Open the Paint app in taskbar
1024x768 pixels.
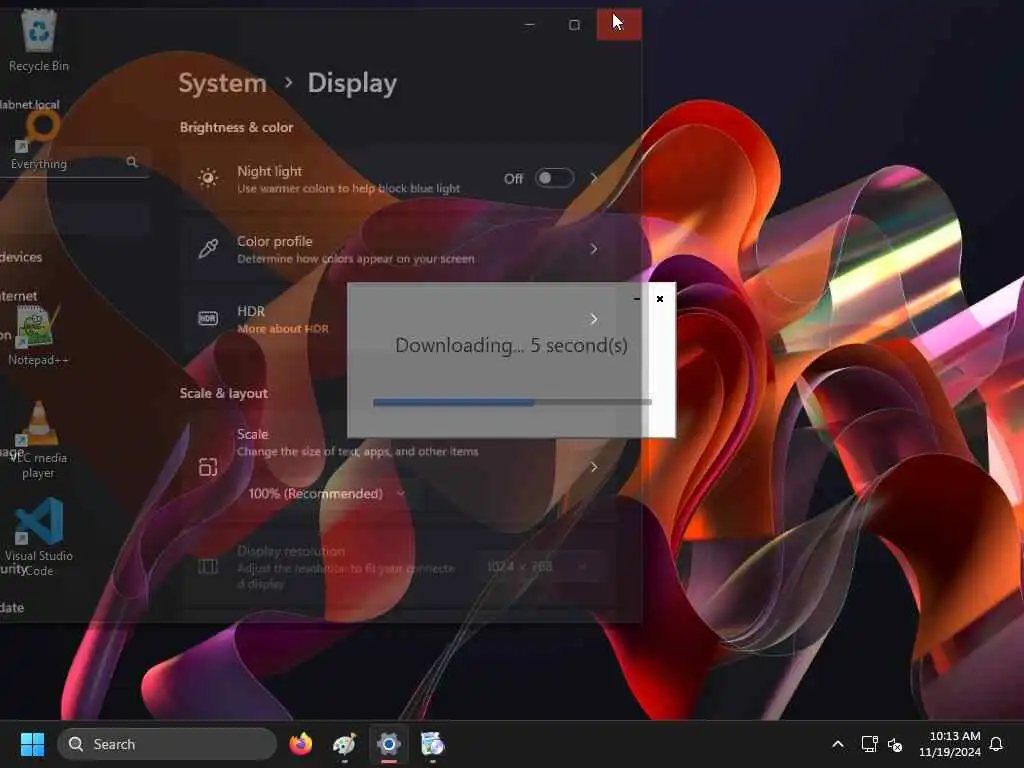pyautogui.click(x=344, y=744)
